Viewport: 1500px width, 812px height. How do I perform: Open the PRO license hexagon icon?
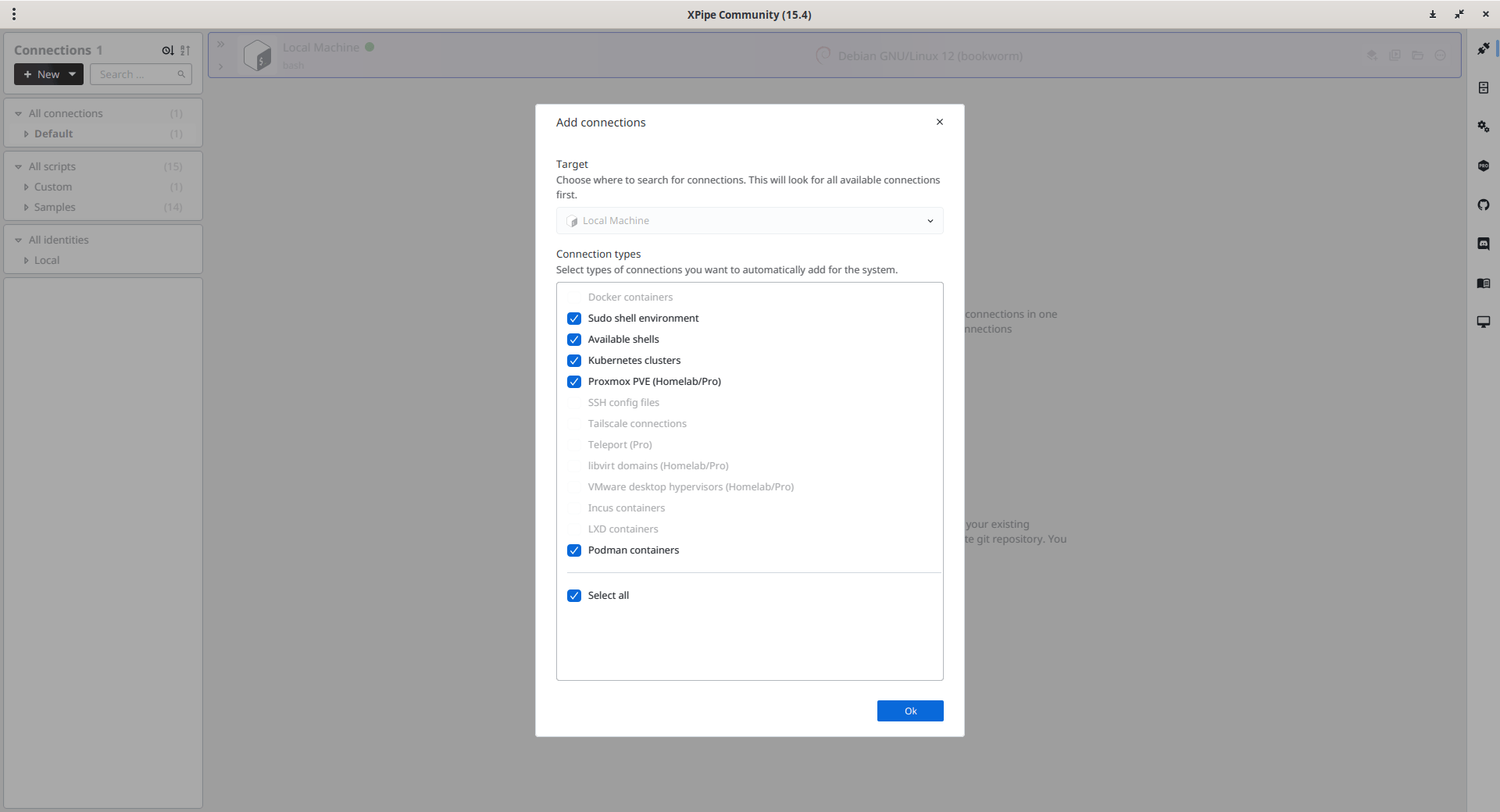1483,166
